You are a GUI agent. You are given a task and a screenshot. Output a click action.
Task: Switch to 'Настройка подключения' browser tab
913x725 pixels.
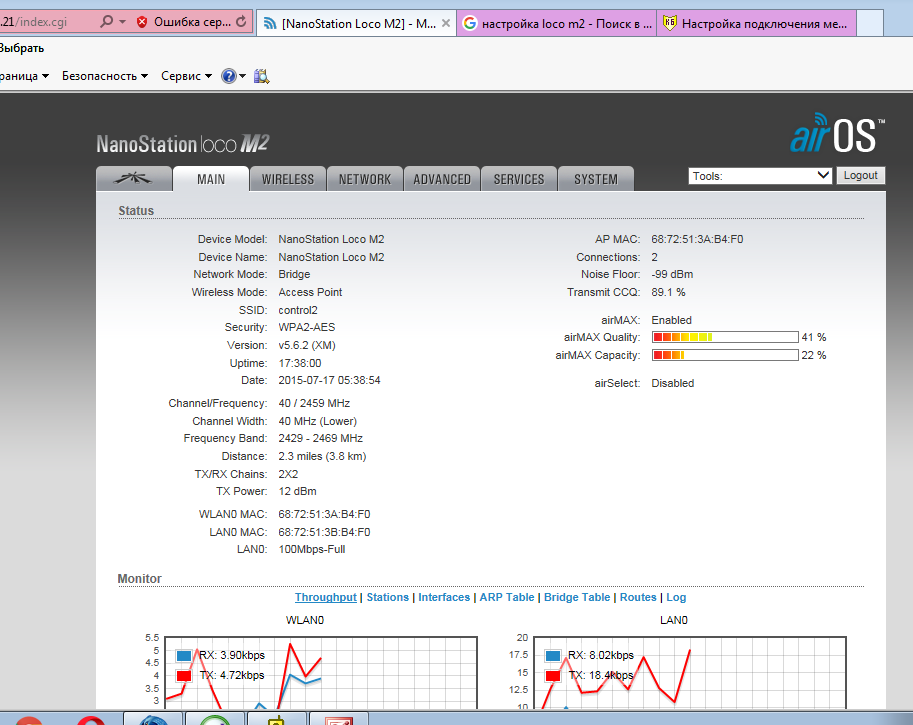tap(756, 23)
